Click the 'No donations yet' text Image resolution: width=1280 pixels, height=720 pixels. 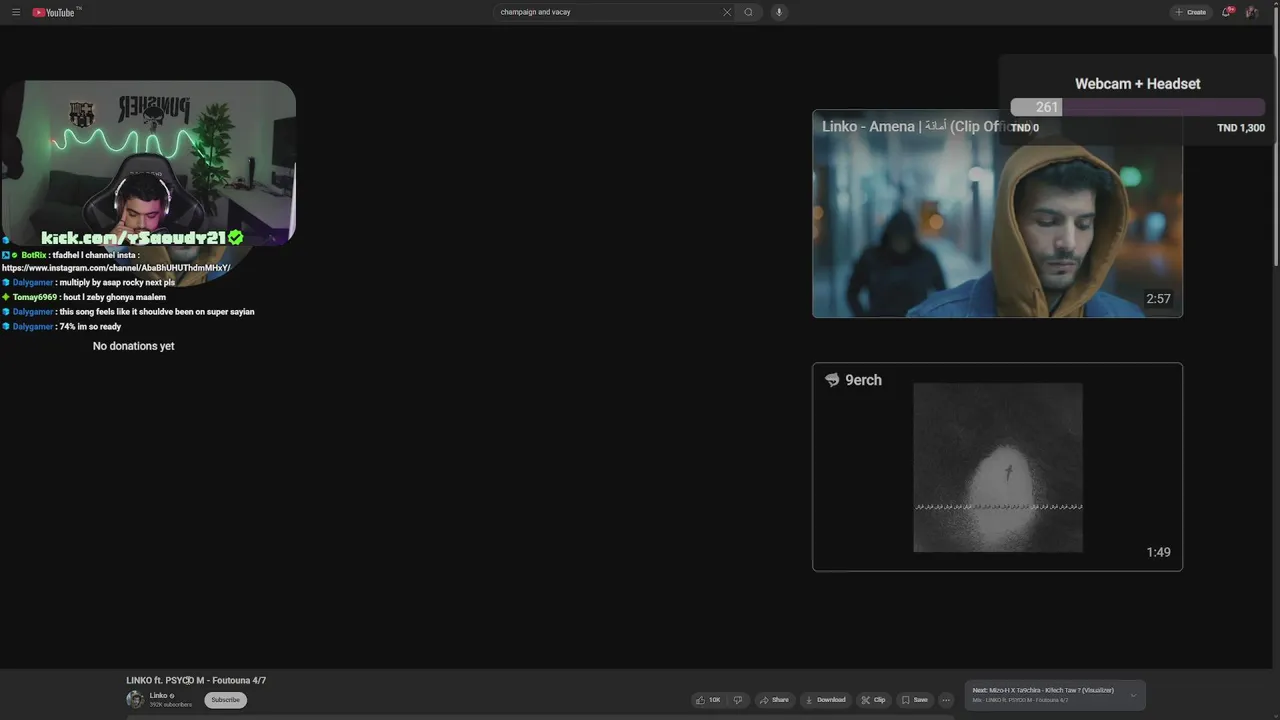133,346
